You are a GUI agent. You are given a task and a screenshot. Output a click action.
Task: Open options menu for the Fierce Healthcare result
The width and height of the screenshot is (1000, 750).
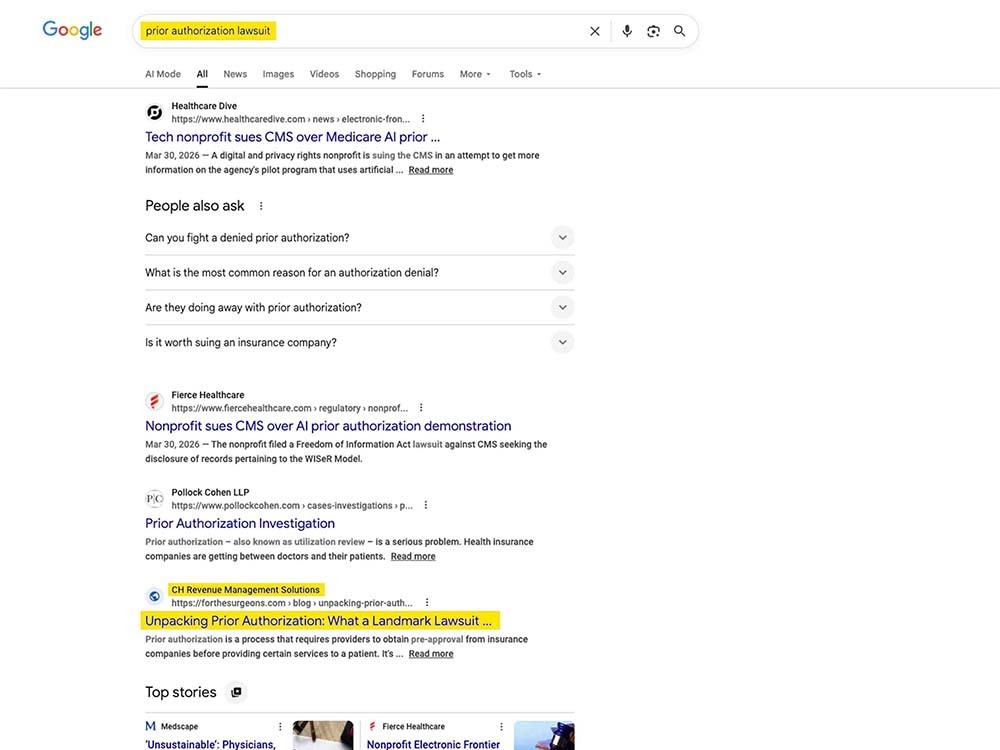point(421,408)
